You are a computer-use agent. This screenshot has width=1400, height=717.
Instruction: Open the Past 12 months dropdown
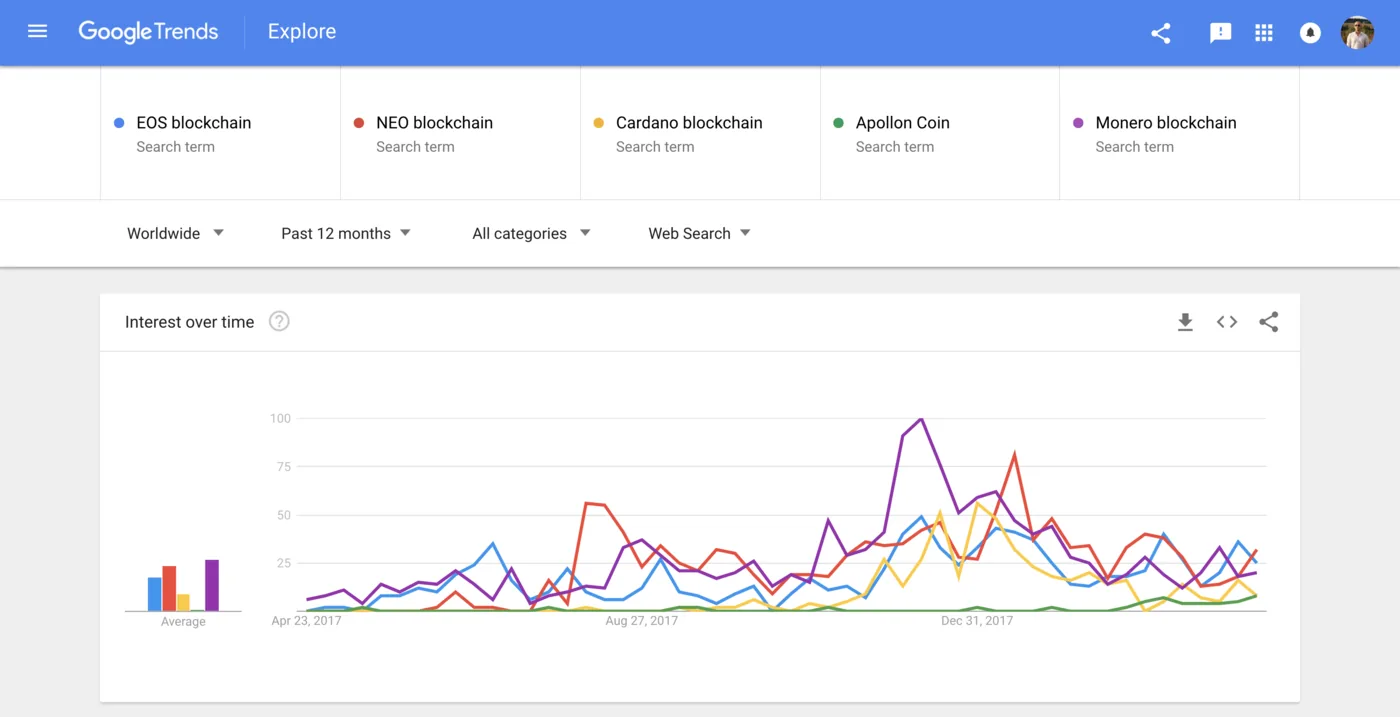point(346,233)
